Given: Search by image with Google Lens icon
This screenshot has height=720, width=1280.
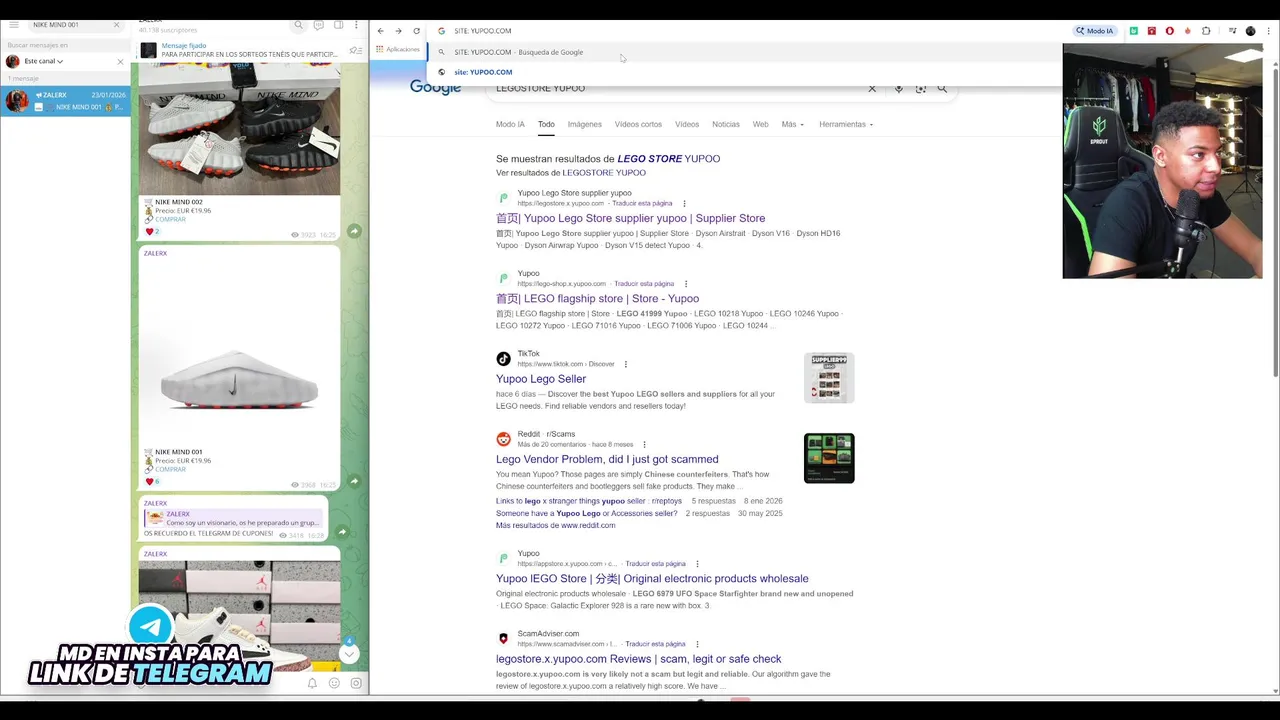Looking at the screenshot, I should tap(920, 88).
